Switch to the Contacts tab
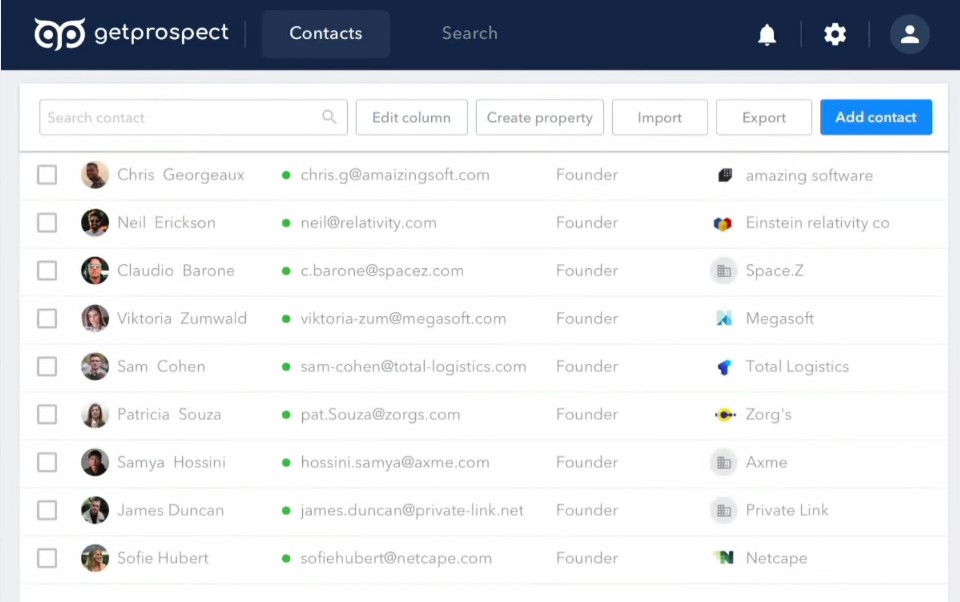The width and height of the screenshot is (960, 602). 325,33
